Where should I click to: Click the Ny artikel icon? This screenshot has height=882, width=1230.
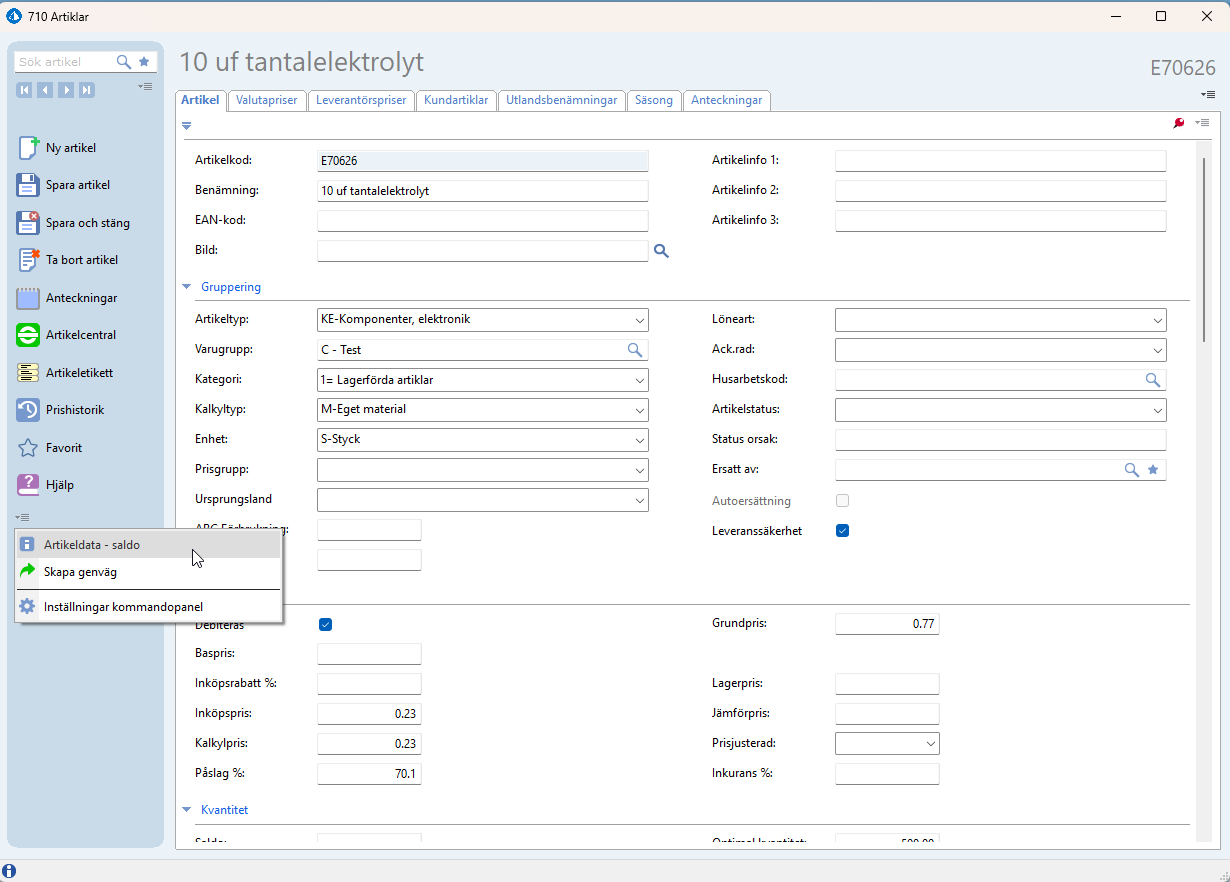(x=29, y=148)
